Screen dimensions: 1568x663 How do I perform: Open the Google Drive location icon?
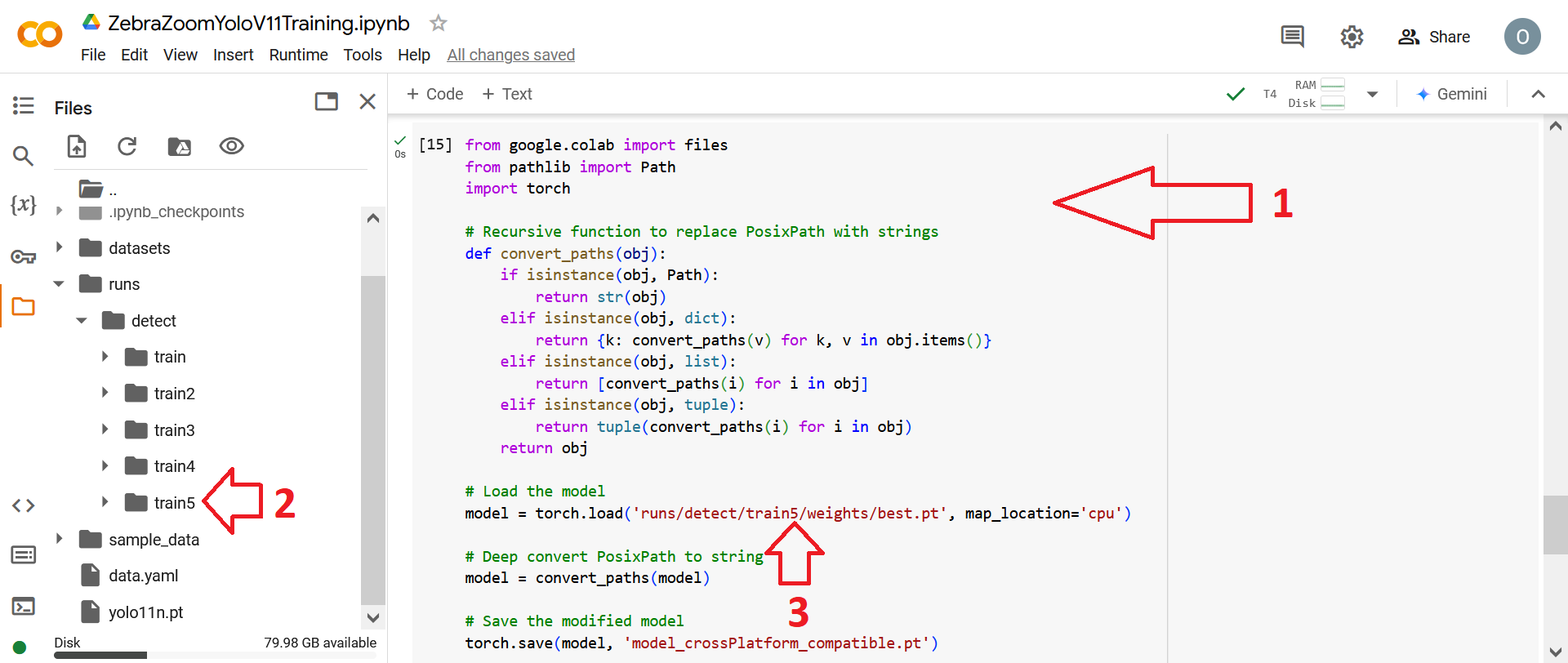(91, 22)
